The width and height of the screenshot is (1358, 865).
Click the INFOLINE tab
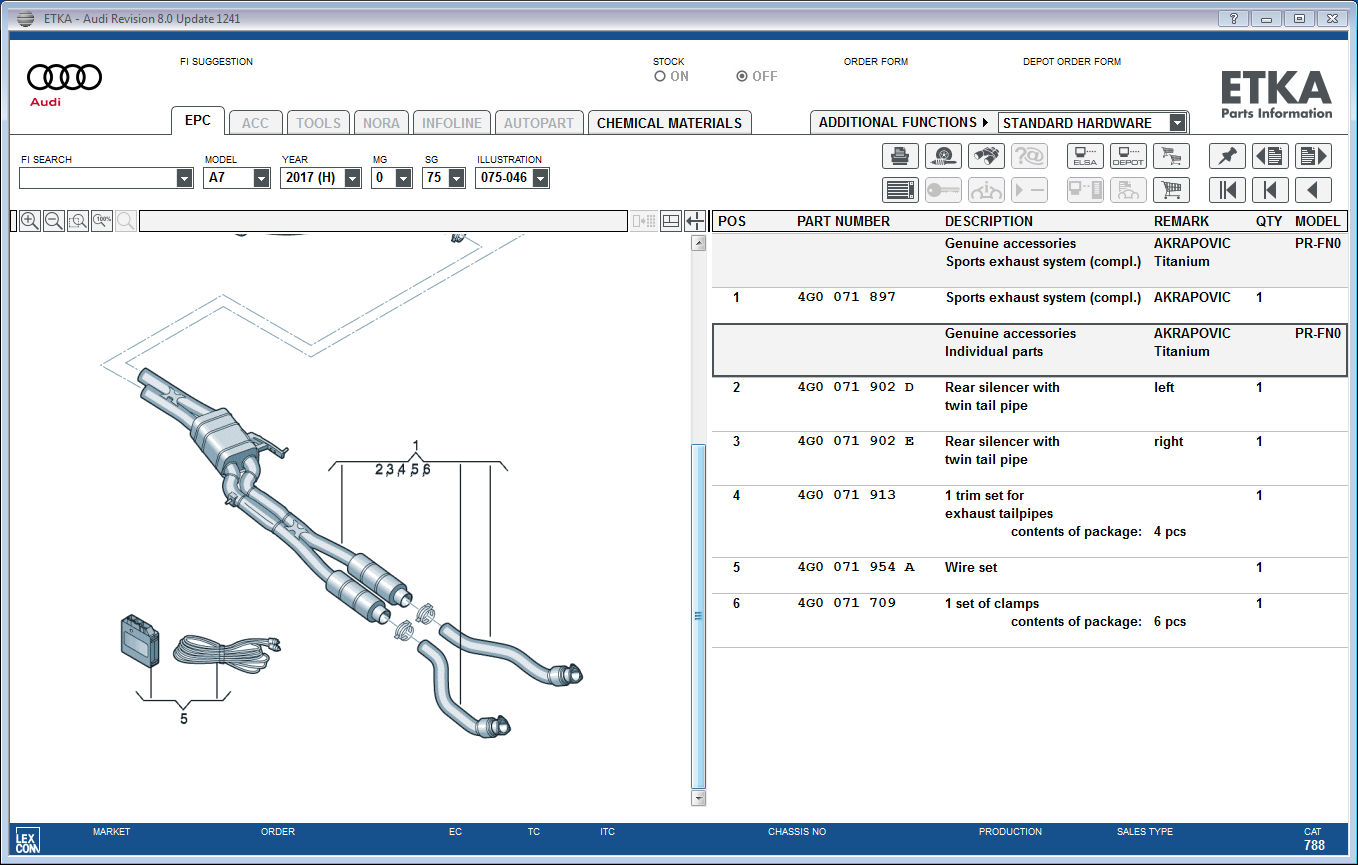452,123
